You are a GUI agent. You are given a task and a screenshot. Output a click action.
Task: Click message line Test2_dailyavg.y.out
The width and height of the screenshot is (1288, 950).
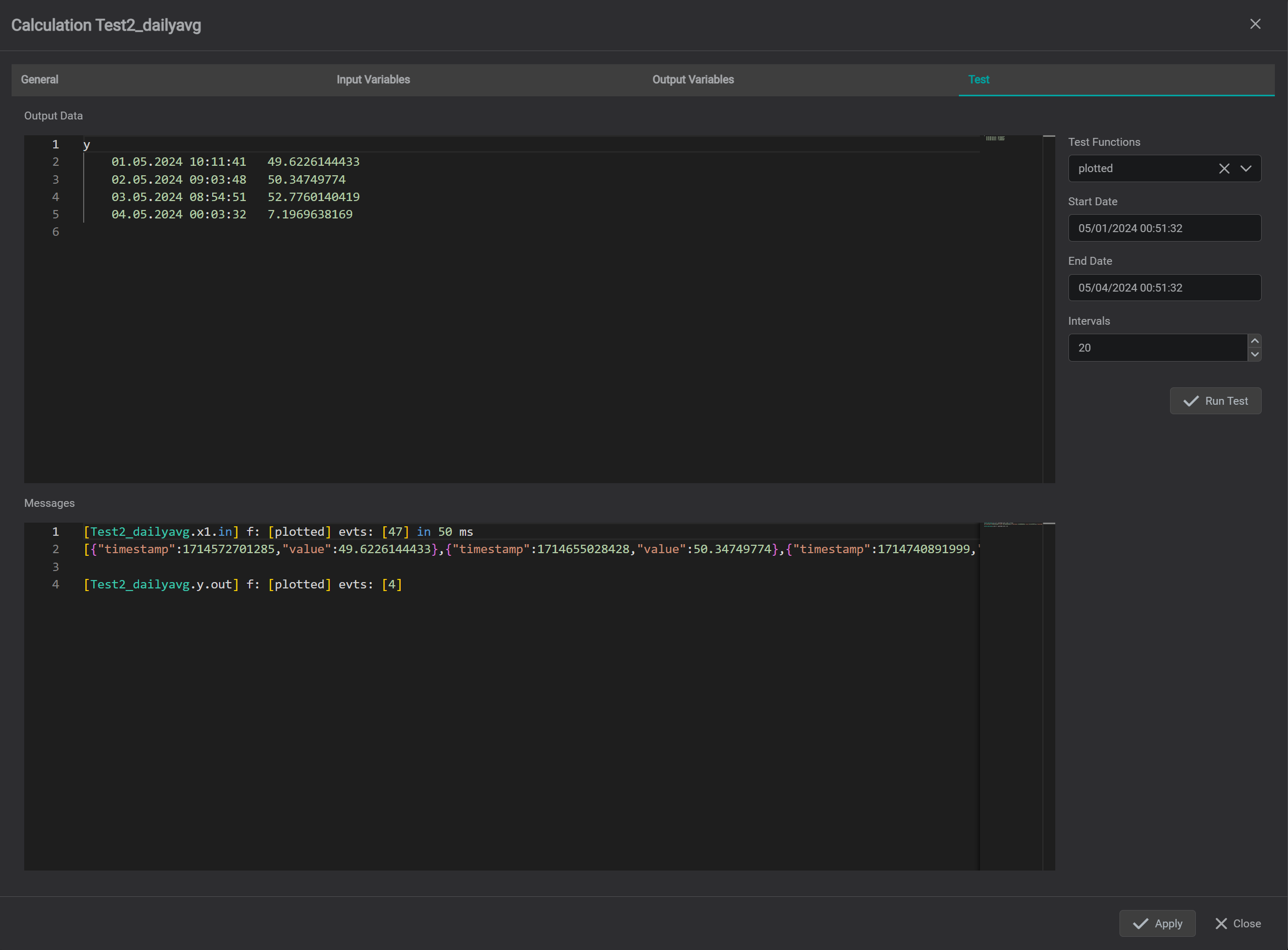tap(243, 584)
